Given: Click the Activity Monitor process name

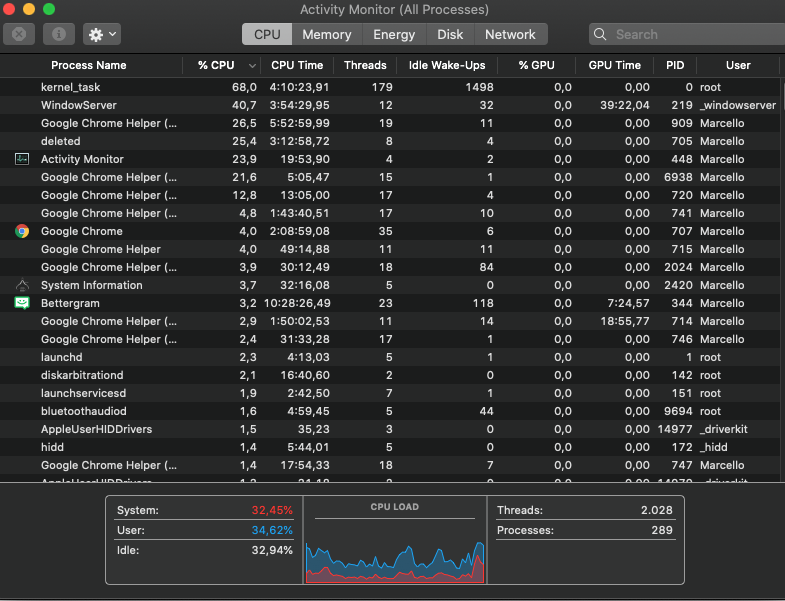Looking at the screenshot, I should pos(82,159).
